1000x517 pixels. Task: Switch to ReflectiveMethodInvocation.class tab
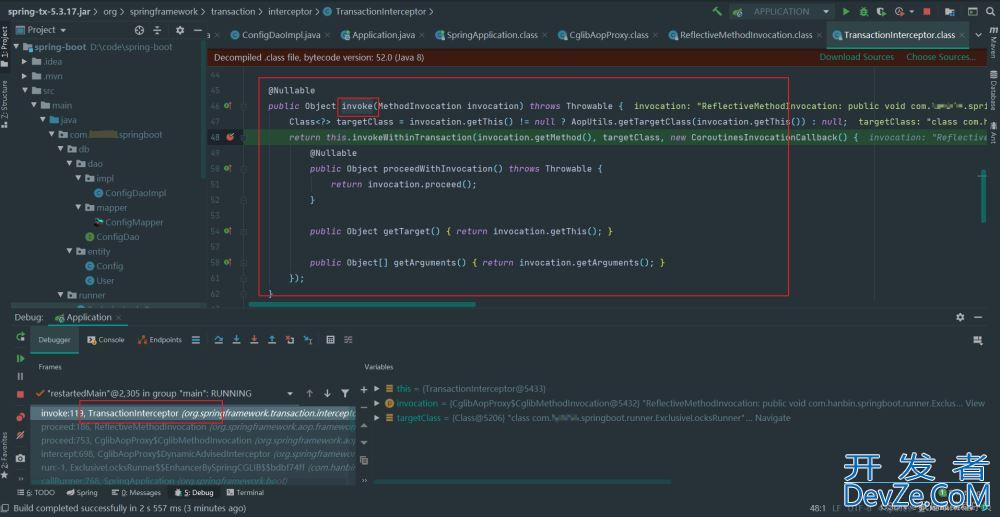(746, 35)
